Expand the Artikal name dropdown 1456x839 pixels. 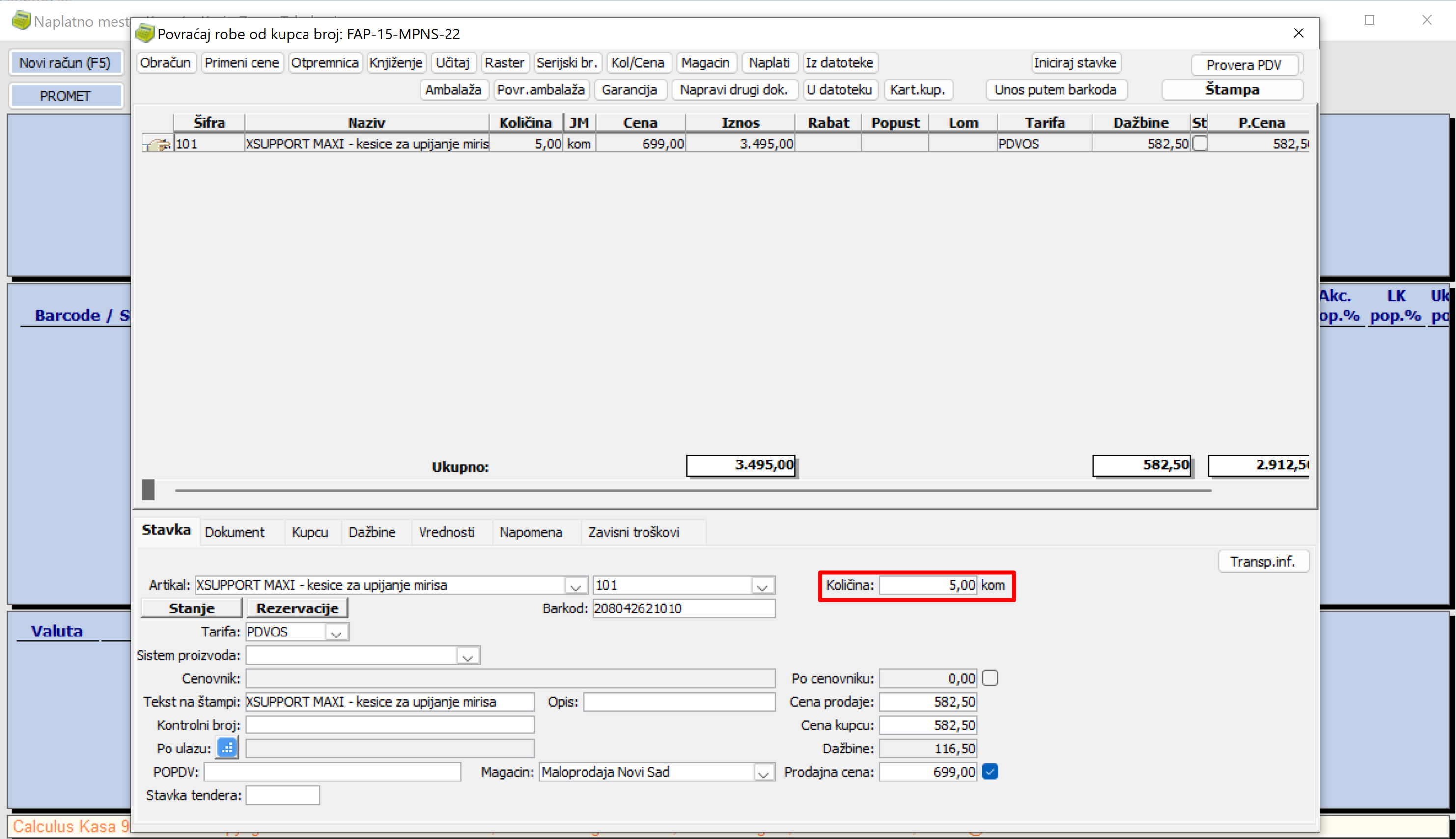click(x=575, y=586)
